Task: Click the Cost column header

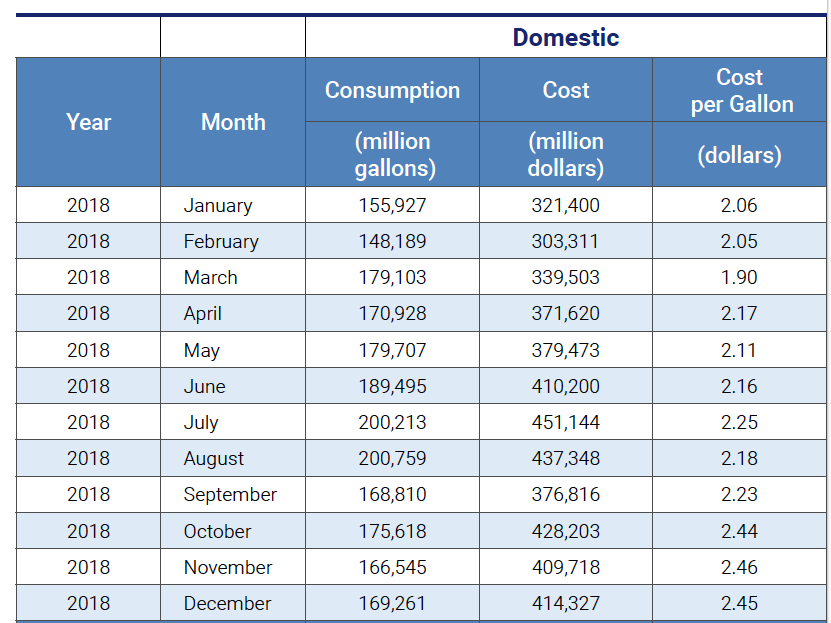Action: tap(566, 90)
